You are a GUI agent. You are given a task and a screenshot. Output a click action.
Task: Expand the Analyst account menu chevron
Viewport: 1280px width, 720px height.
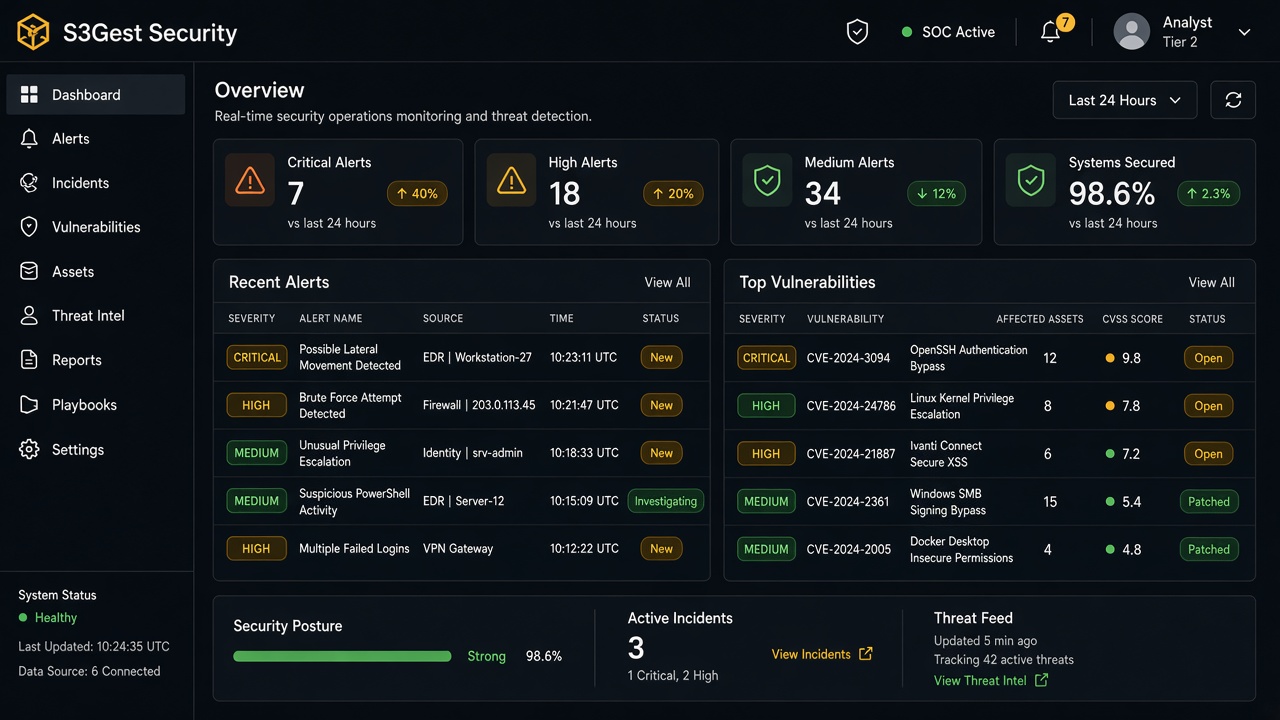1245,32
